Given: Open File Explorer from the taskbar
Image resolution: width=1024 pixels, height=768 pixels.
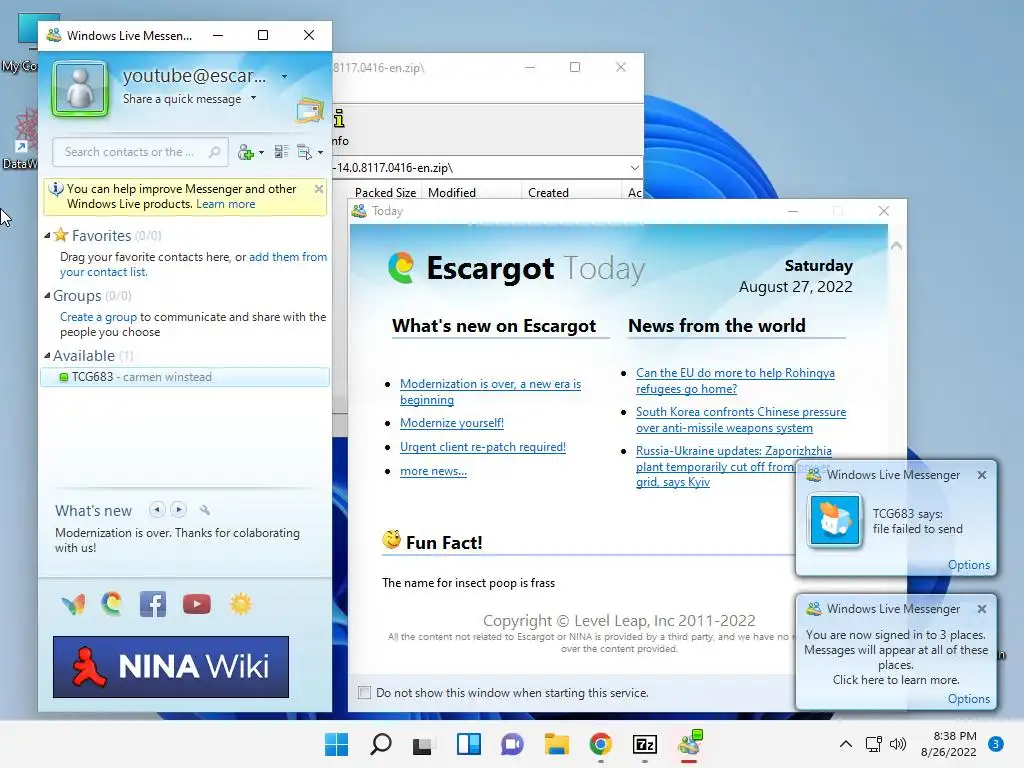Looking at the screenshot, I should point(556,744).
